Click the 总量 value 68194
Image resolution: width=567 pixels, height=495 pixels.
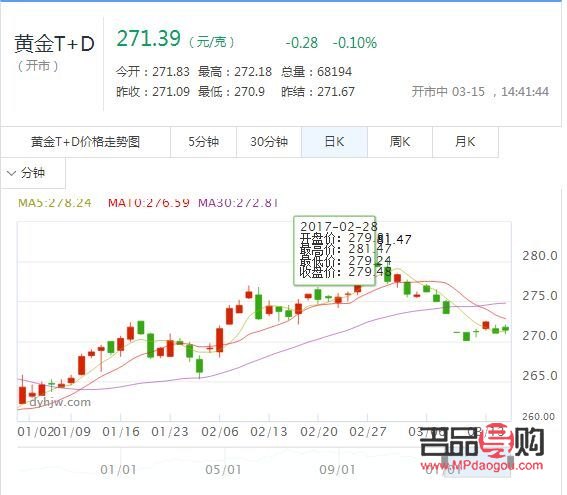click(x=334, y=72)
